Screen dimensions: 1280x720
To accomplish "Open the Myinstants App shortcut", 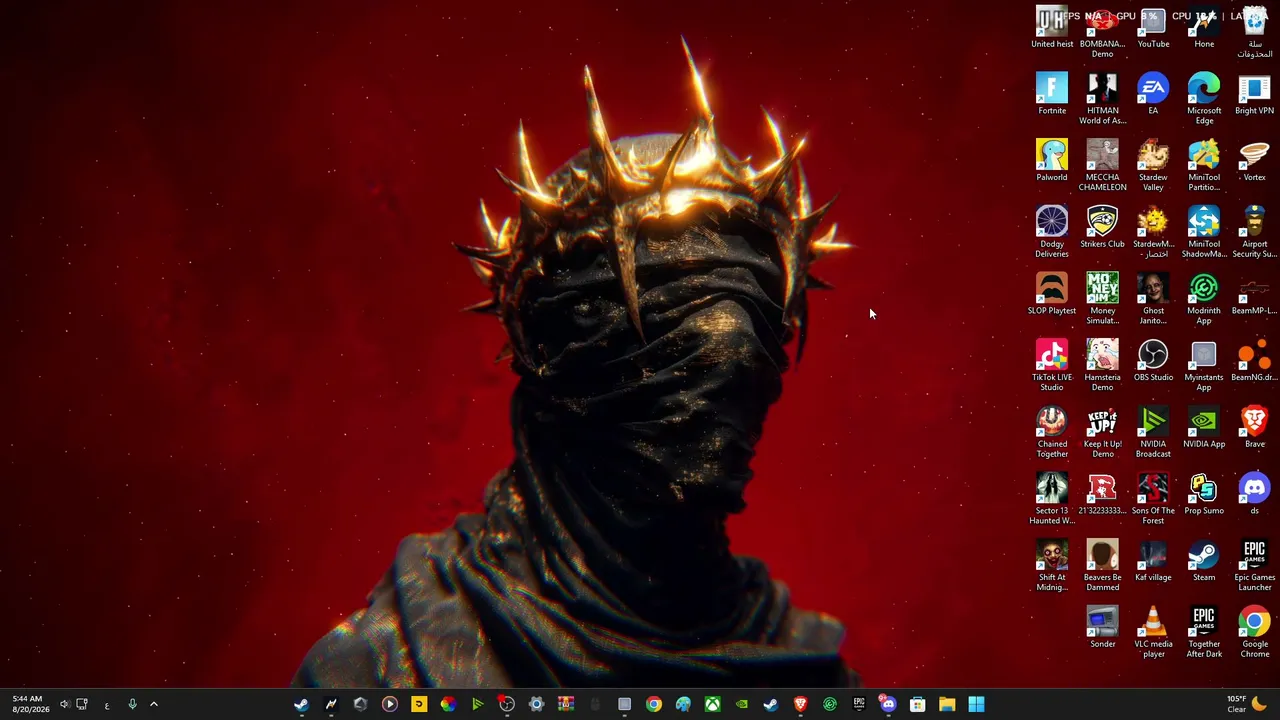I will point(1204,366).
